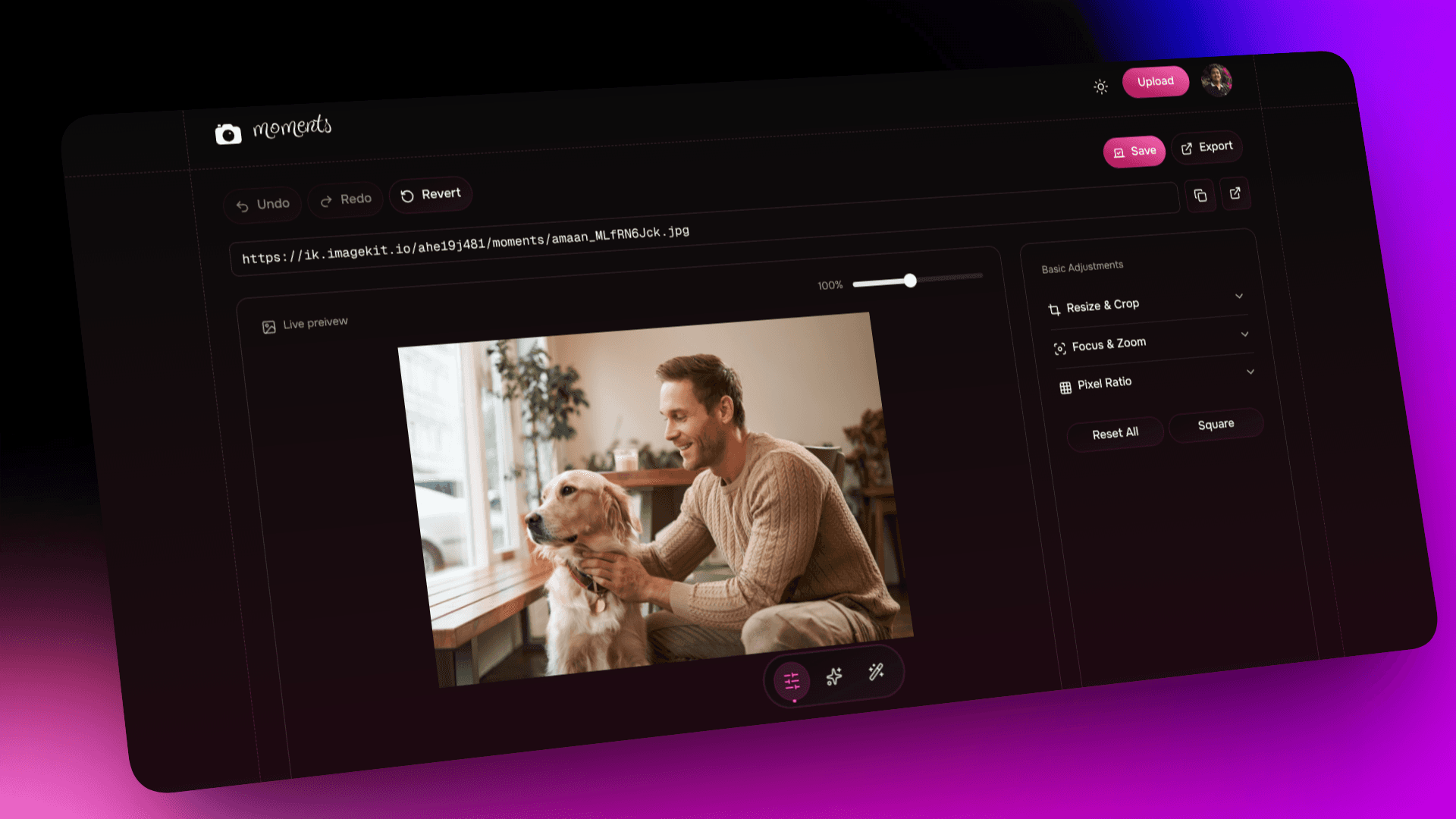Viewport: 1456px width, 819px height.
Task: Click the copy URL icon
Action: [x=1200, y=196]
